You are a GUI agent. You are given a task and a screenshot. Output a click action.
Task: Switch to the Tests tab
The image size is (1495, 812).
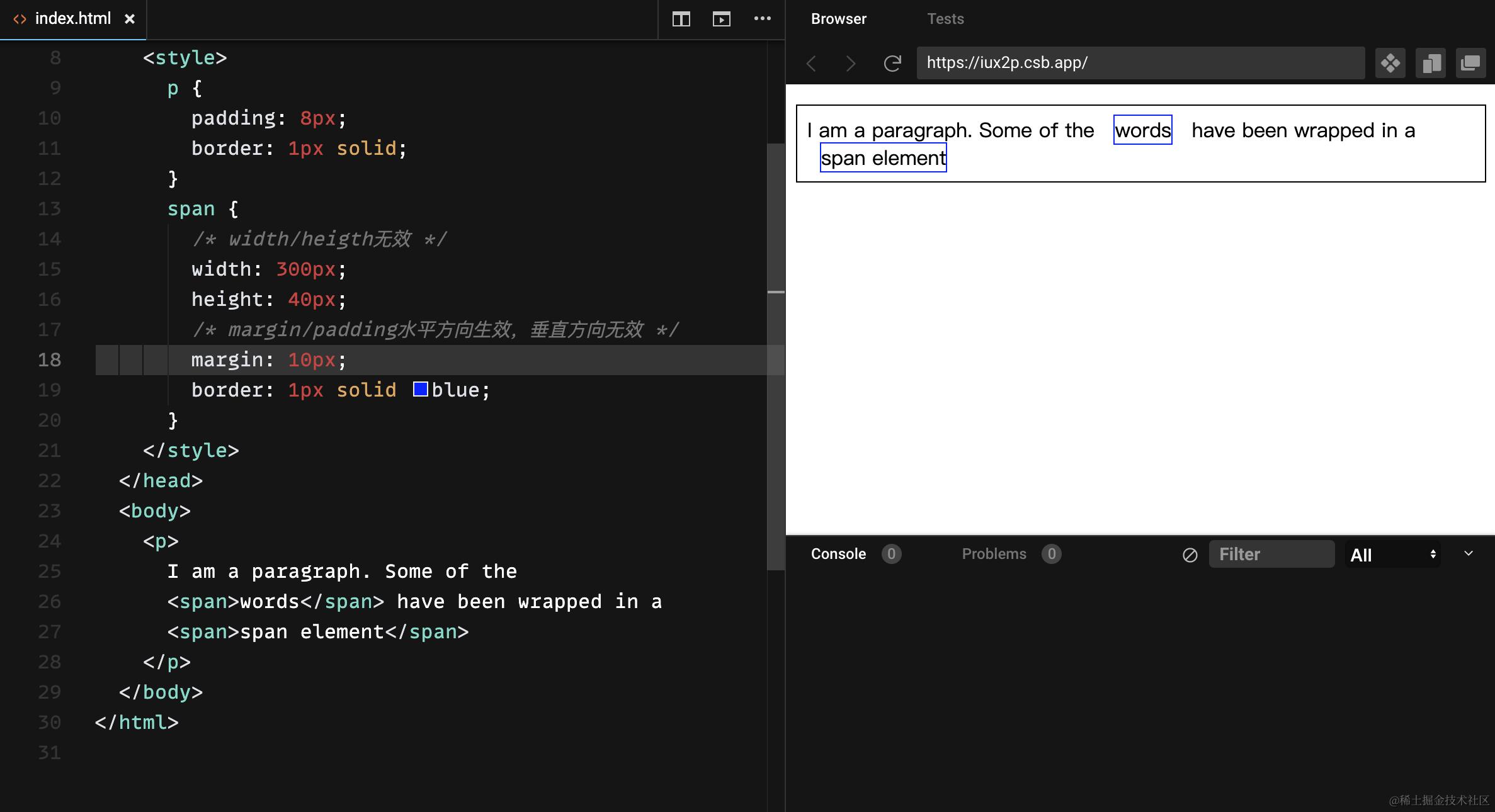tap(945, 19)
